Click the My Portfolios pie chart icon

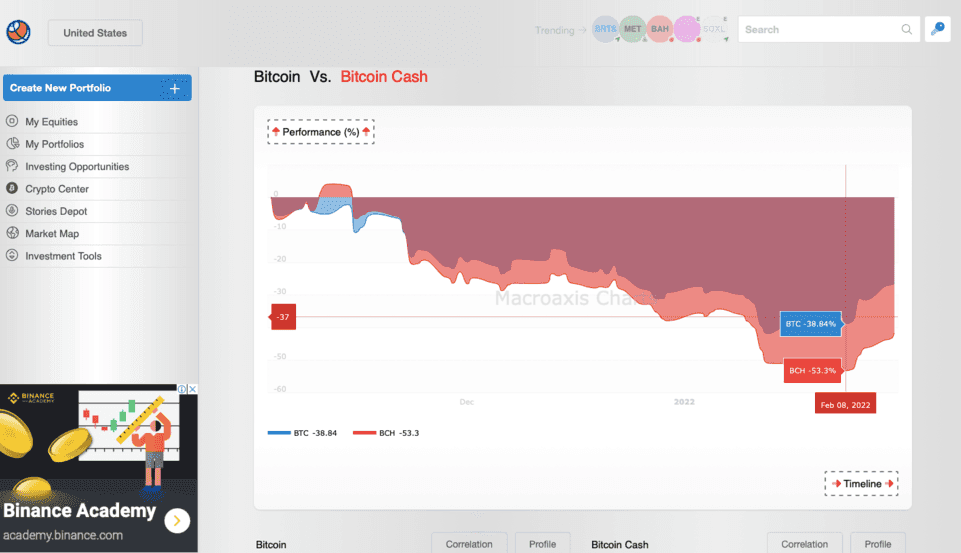point(12,144)
